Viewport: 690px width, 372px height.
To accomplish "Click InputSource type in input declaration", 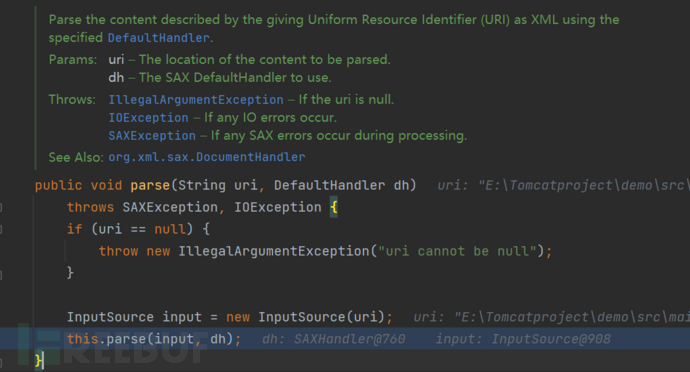I will pyautogui.click(x=110, y=317).
